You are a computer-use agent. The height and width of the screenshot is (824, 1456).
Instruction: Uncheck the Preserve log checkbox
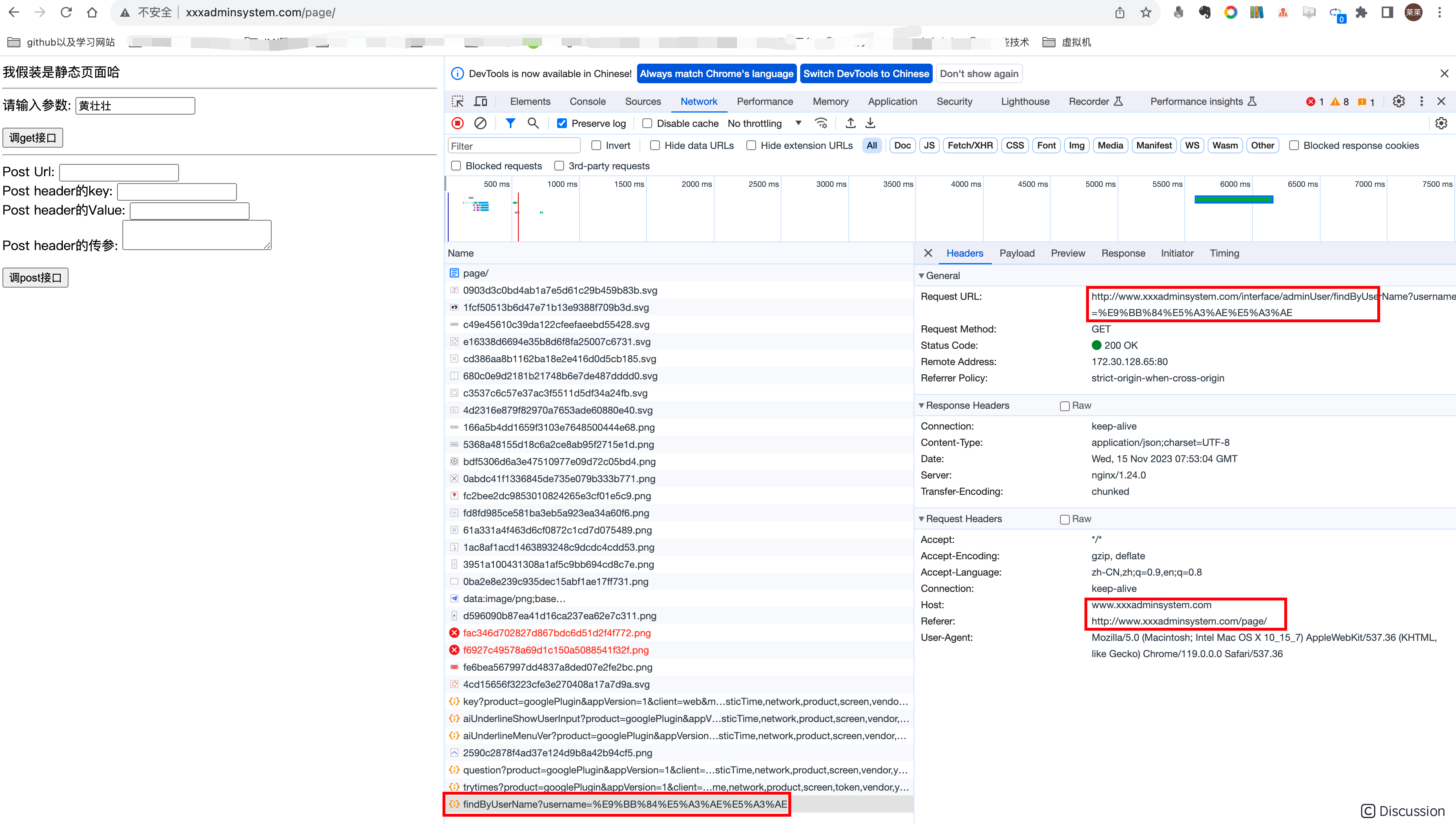pyautogui.click(x=562, y=123)
